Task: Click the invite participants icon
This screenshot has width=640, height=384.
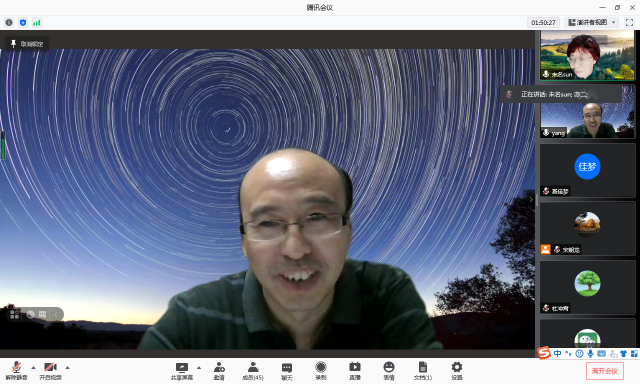Action: pyautogui.click(x=219, y=371)
